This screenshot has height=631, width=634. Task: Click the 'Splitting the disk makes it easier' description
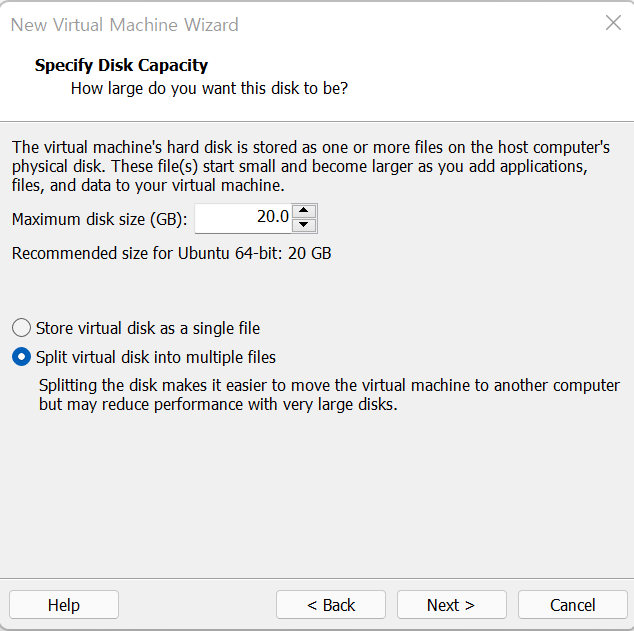[x=329, y=395]
